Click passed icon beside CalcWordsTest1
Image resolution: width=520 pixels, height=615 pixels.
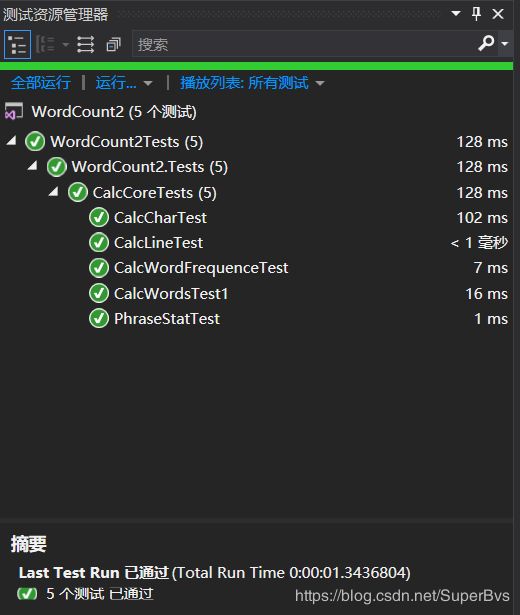click(99, 294)
